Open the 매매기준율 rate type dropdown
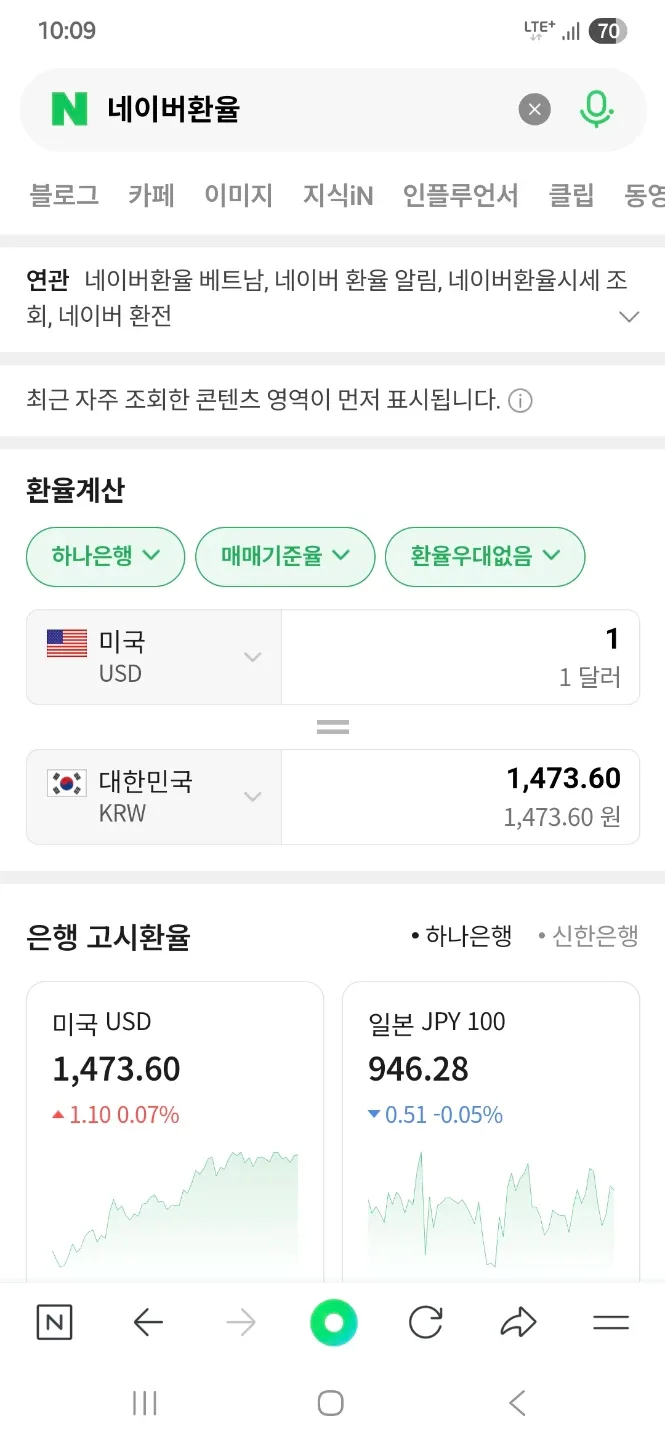The image size is (665, 1440). coord(285,556)
